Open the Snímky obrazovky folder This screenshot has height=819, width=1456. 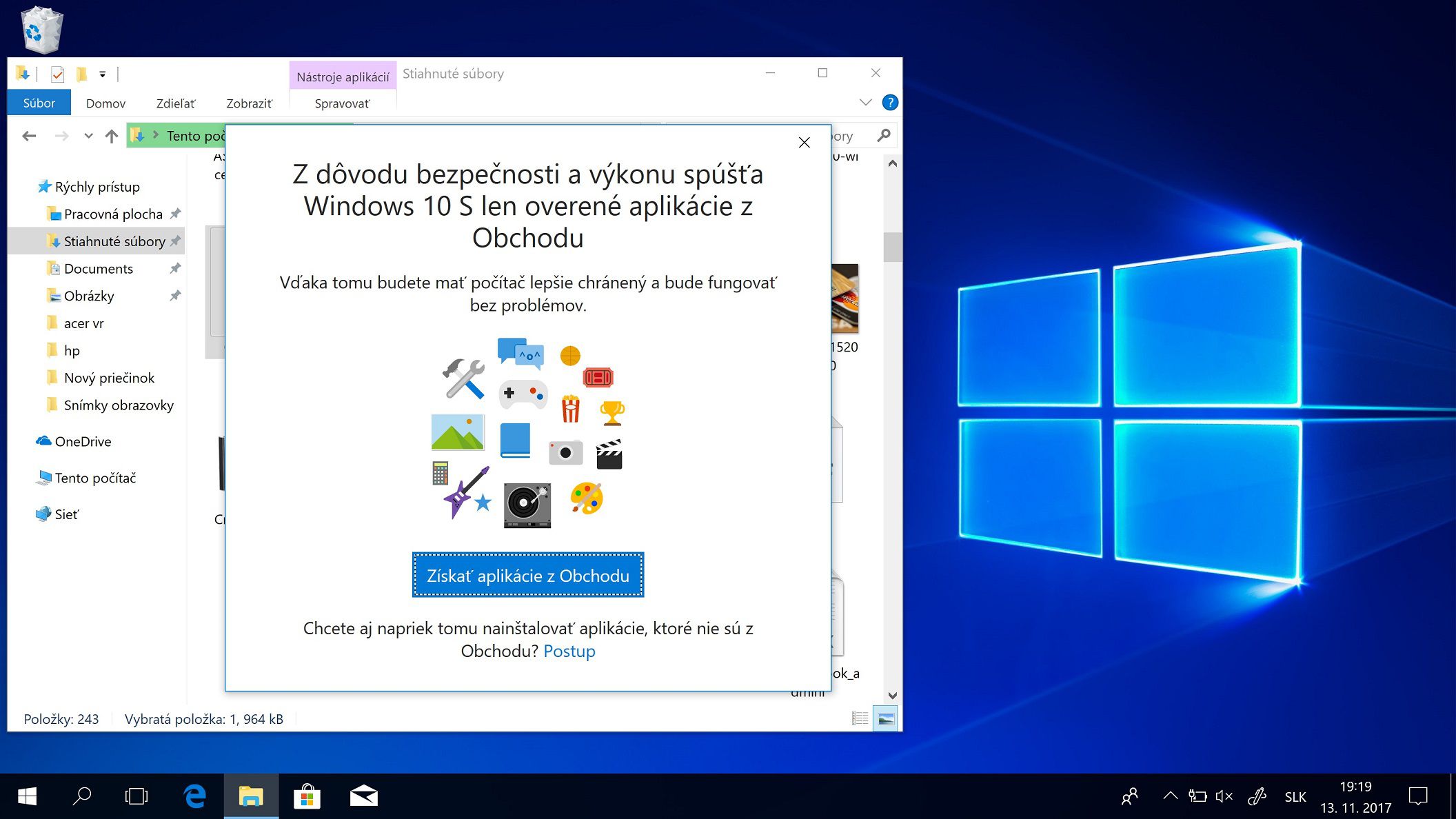(119, 405)
